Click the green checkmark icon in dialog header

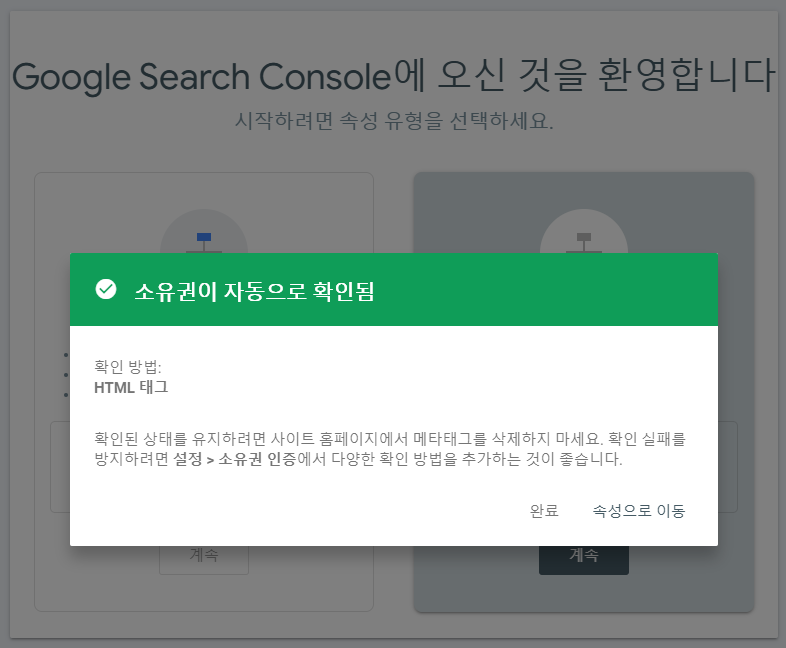106,289
